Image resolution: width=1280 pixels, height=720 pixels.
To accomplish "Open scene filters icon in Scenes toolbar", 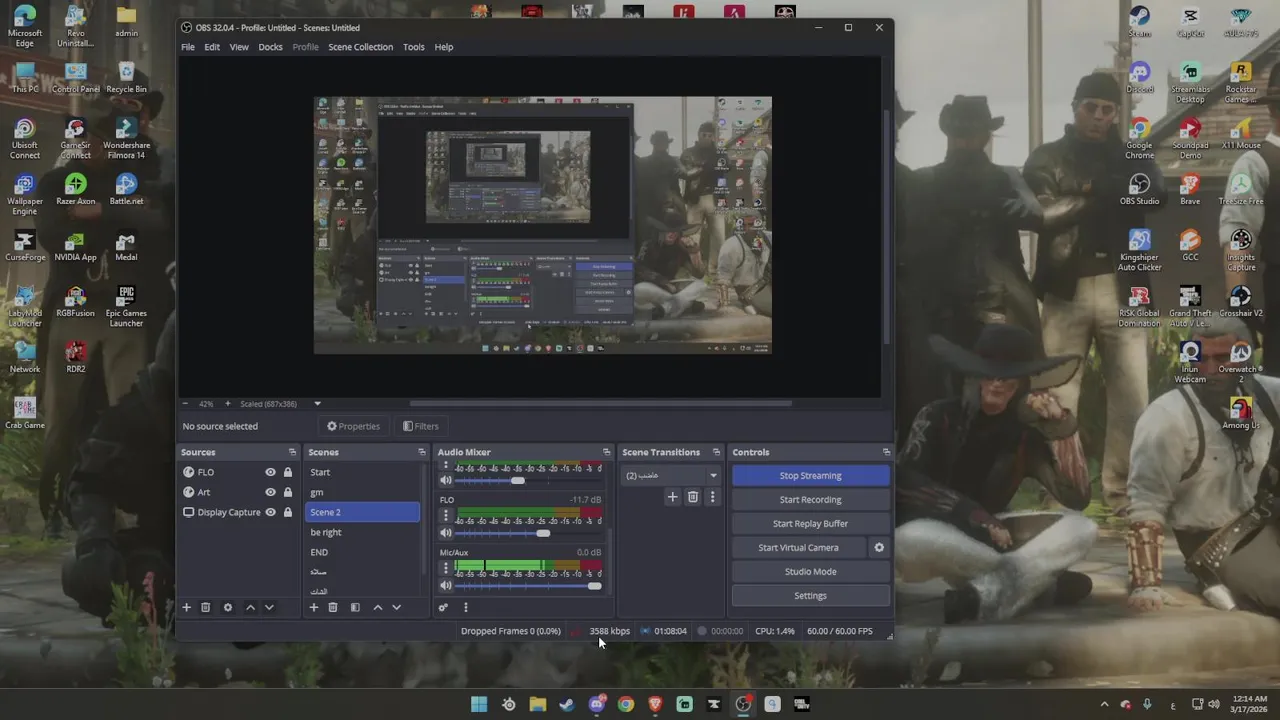I will point(355,607).
